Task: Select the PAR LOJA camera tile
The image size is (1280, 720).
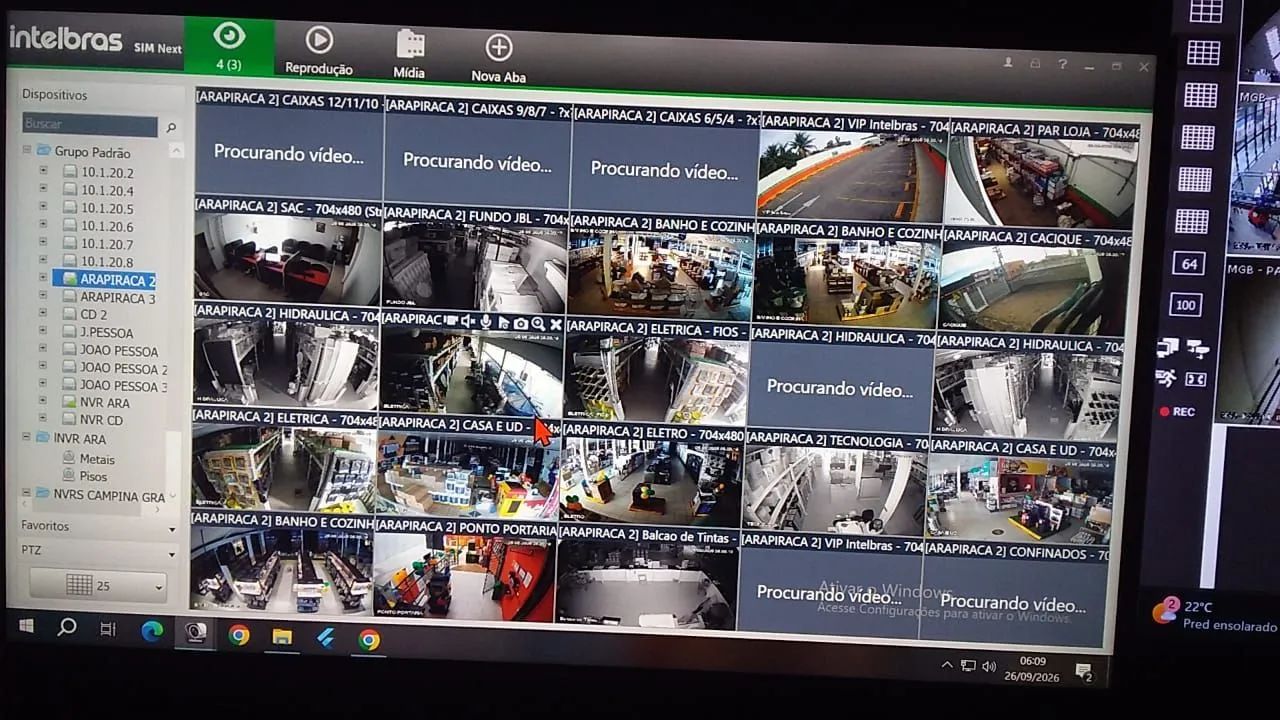Action: 1044,177
